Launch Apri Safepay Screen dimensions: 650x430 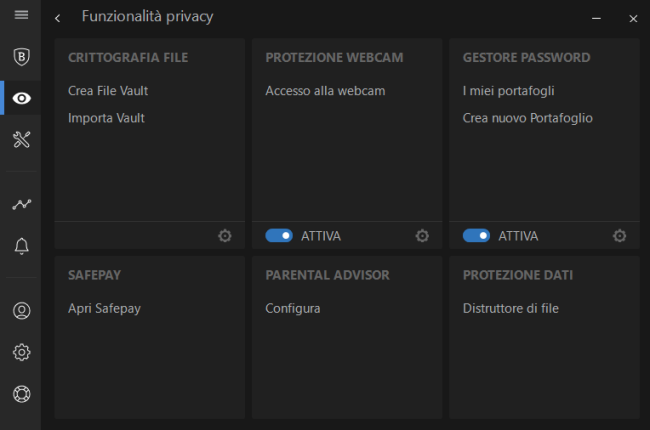pos(104,308)
